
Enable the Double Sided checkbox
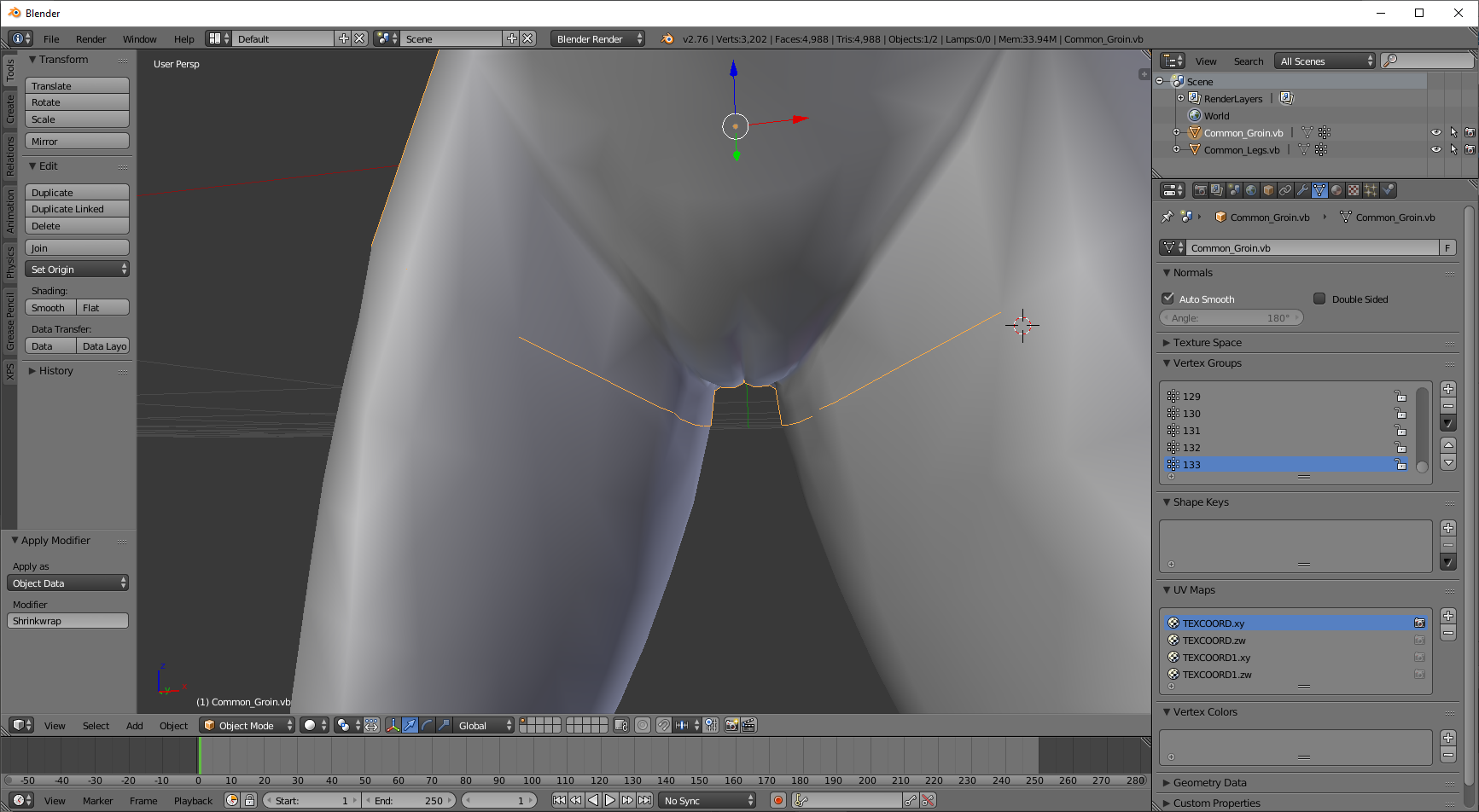point(1319,299)
